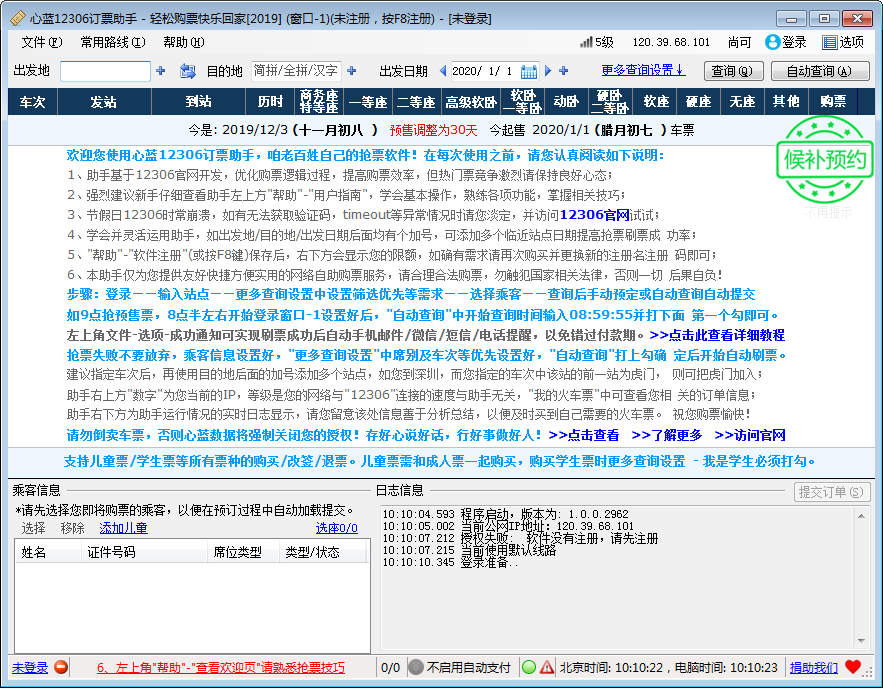The image size is (883, 688).
Task: Click the 添加儿童 link
Action: (x=123, y=528)
